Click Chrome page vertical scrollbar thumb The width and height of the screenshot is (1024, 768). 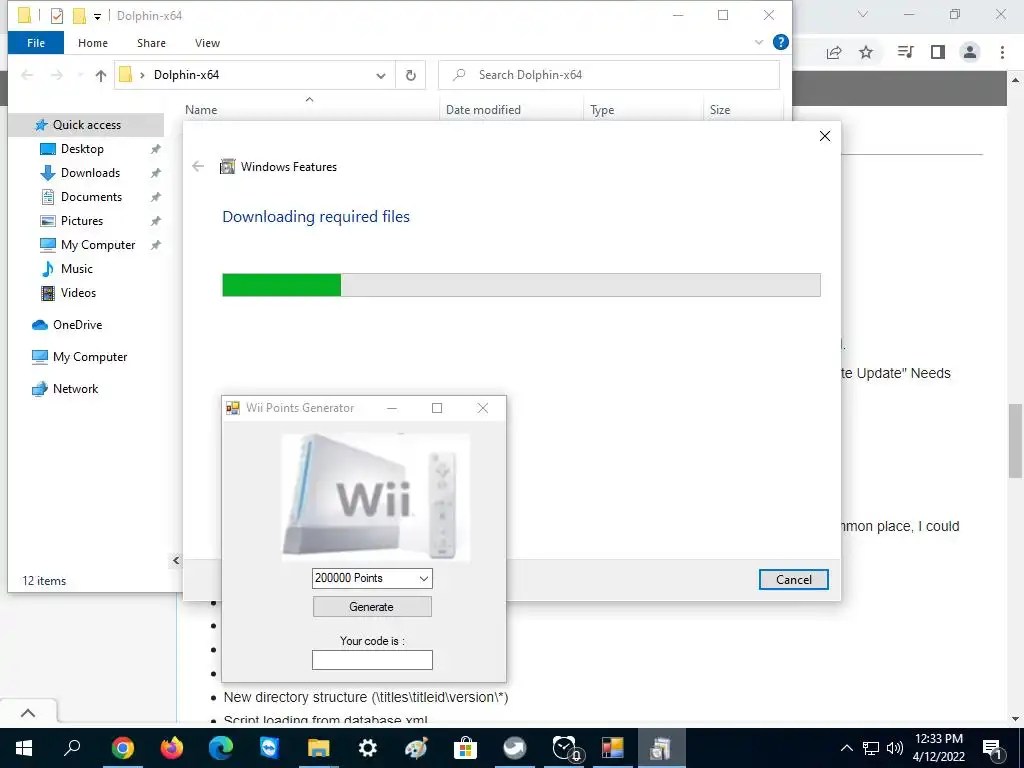point(1016,441)
